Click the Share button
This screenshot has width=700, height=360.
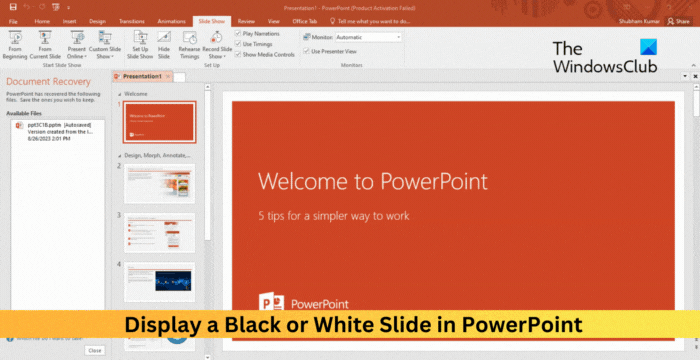pos(678,21)
